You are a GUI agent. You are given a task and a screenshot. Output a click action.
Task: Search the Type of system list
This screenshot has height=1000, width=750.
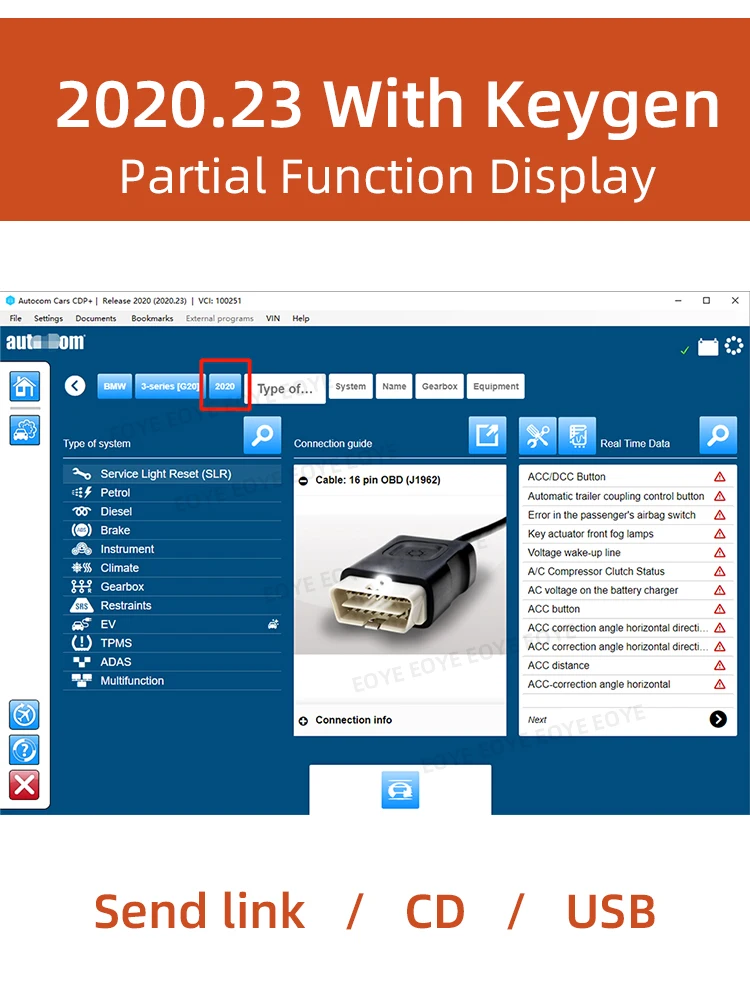(262, 436)
